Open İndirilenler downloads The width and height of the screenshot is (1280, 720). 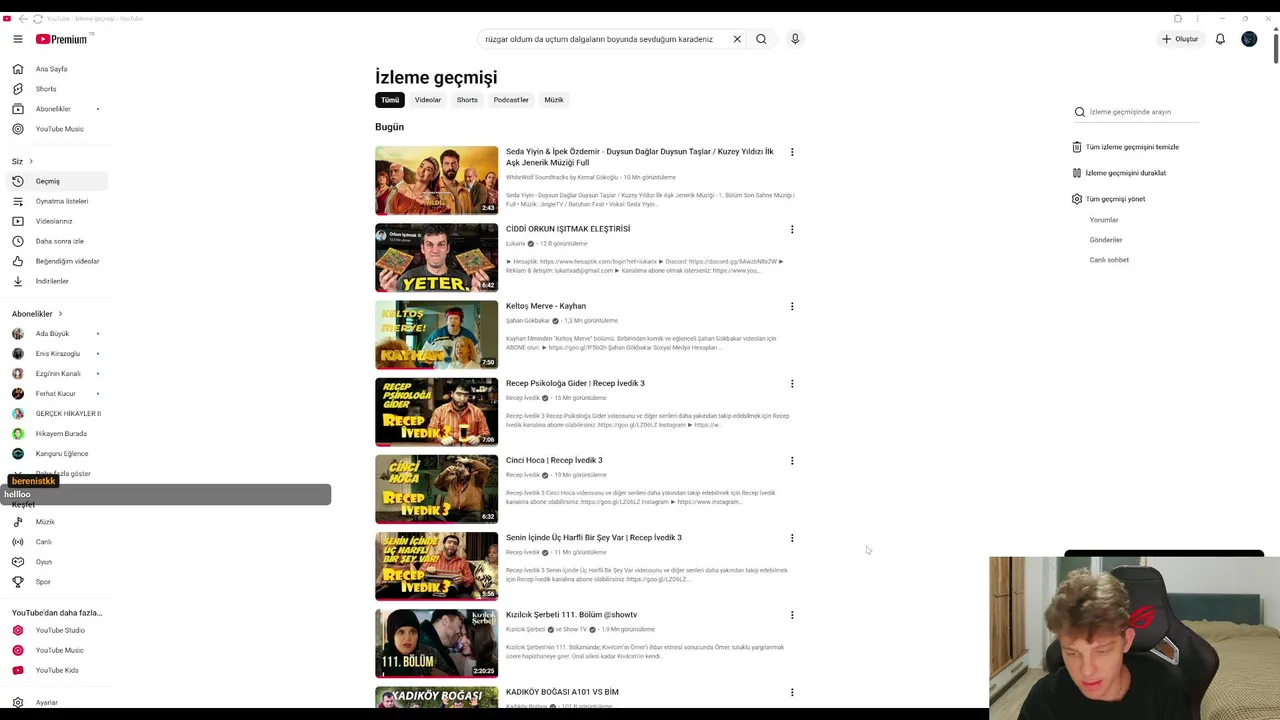pyautogui.click(x=56, y=281)
